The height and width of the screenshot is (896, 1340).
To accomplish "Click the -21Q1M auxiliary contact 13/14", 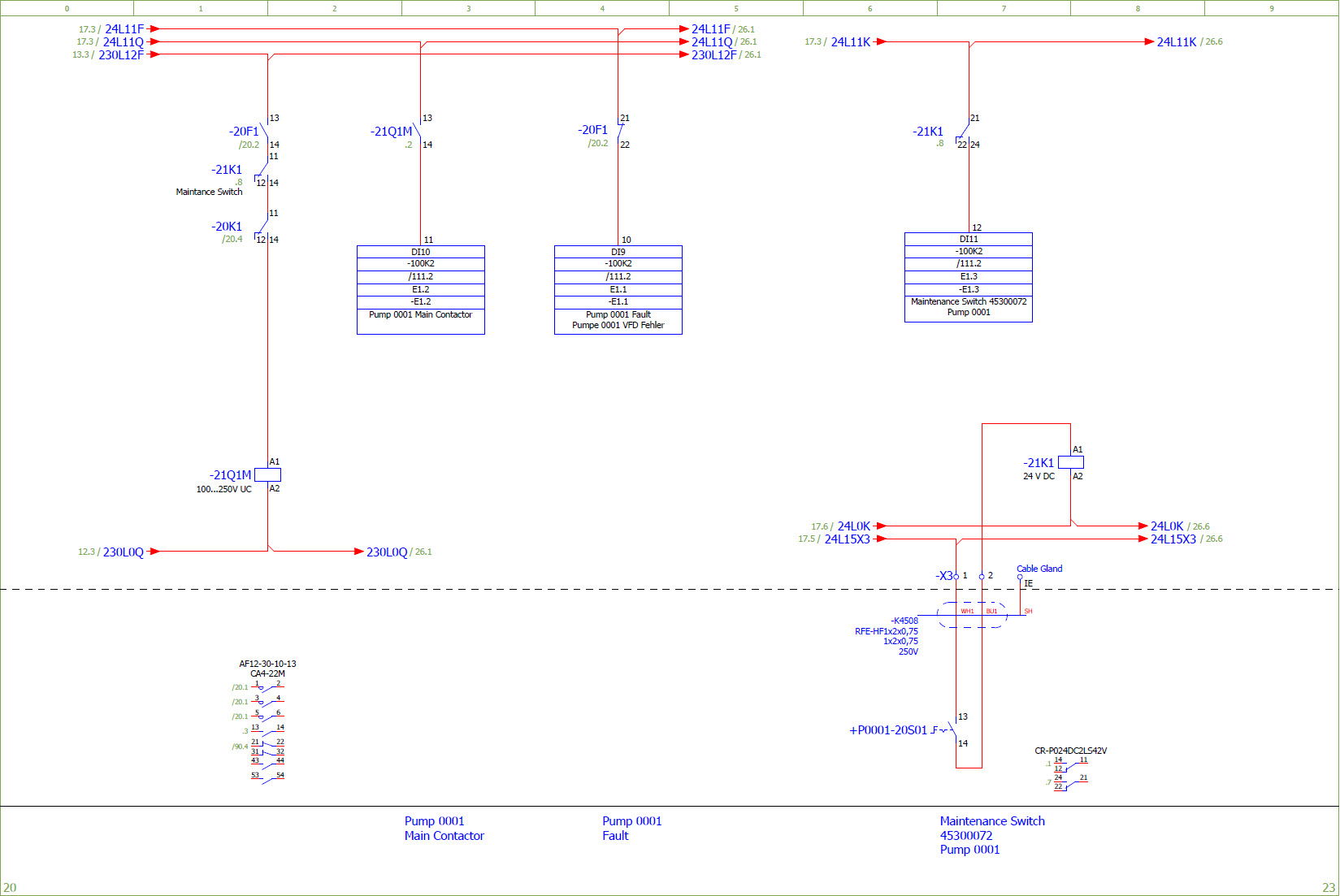I will (418, 132).
